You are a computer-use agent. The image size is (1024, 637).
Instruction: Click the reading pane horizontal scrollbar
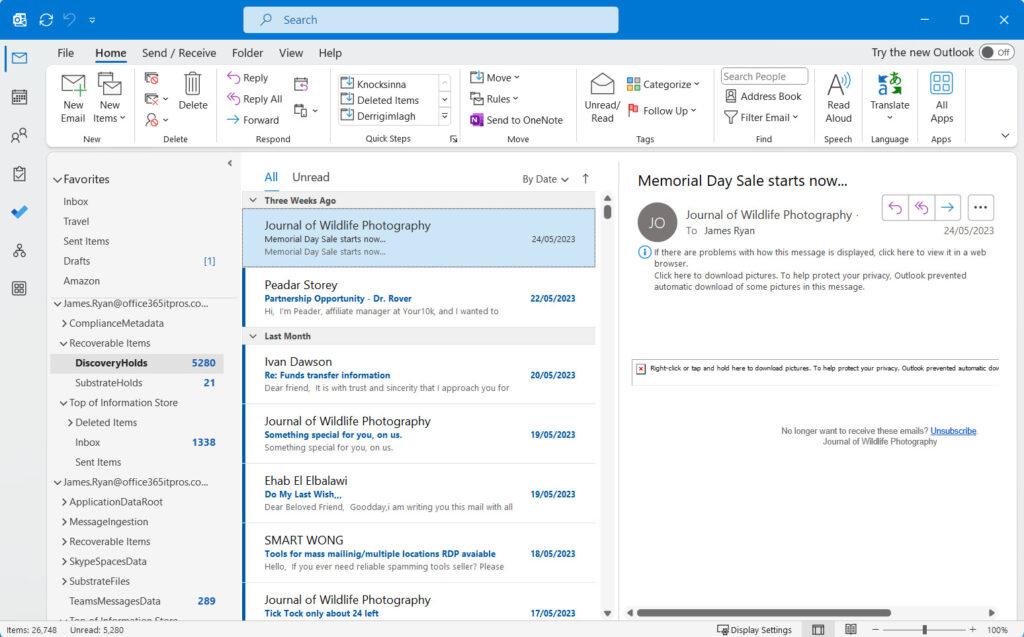point(763,613)
